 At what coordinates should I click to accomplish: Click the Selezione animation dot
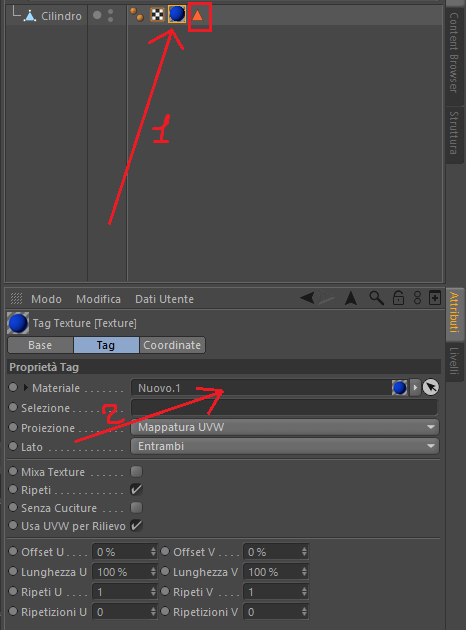tap(13, 407)
